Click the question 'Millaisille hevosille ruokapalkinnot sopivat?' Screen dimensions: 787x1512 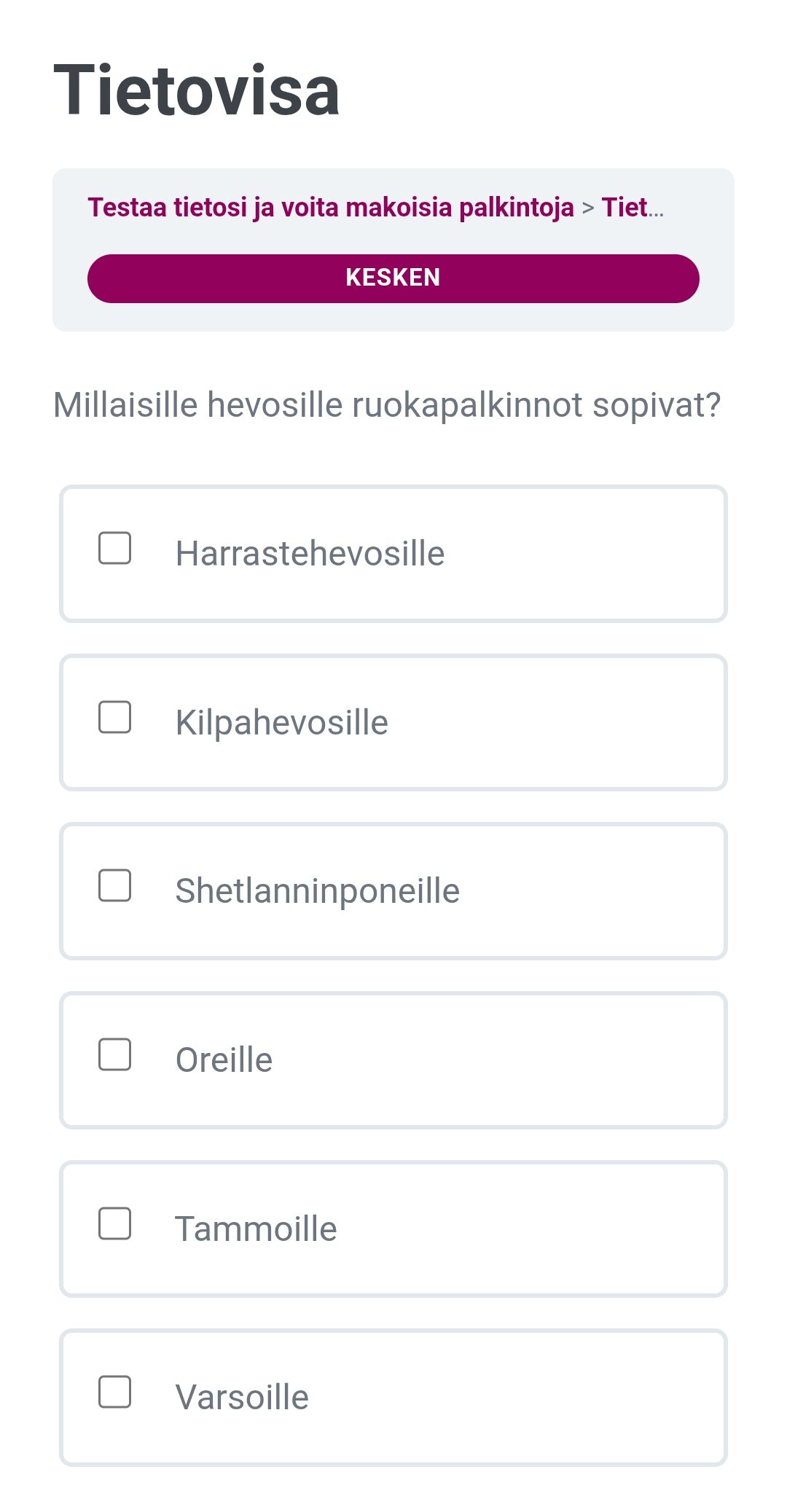click(x=387, y=405)
